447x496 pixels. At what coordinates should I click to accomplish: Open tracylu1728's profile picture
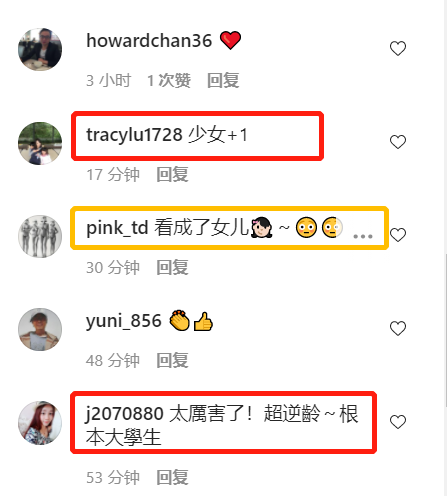click(x=40, y=143)
